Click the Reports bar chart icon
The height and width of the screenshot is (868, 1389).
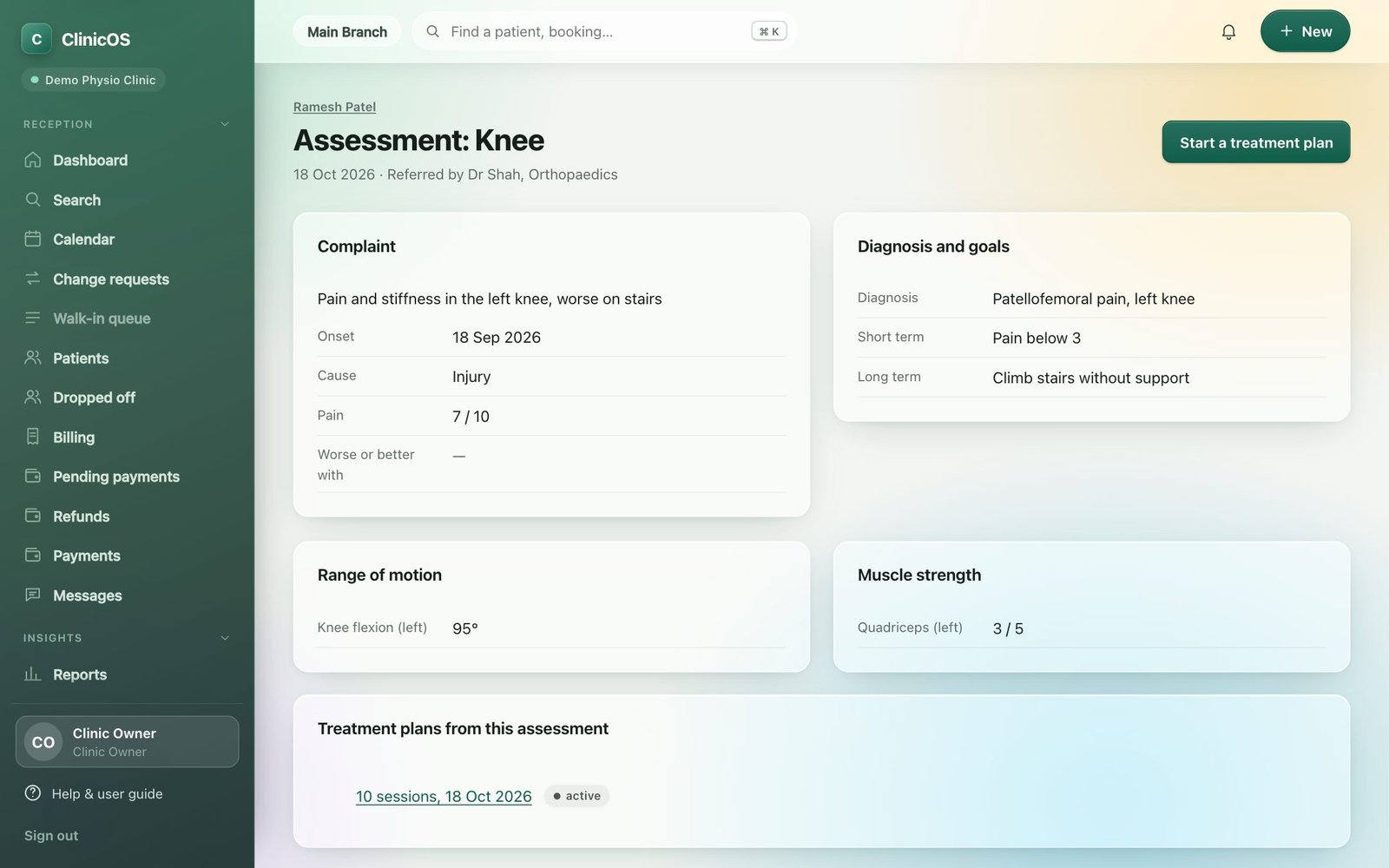[x=33, y=674]
